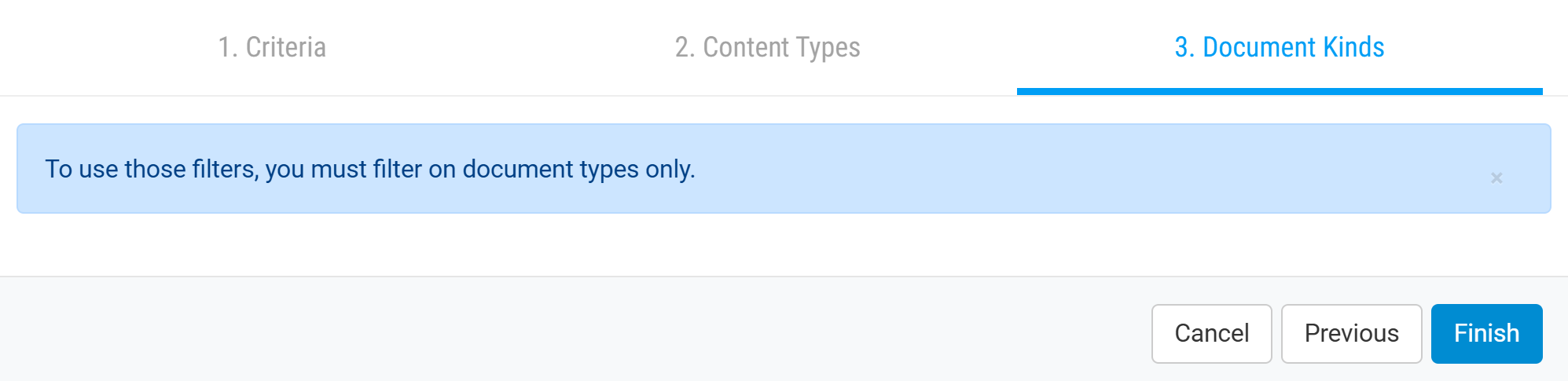Finish the filter setup wizard
This screenshot has width=1568, height=381.
click(x=1486, y=333)
